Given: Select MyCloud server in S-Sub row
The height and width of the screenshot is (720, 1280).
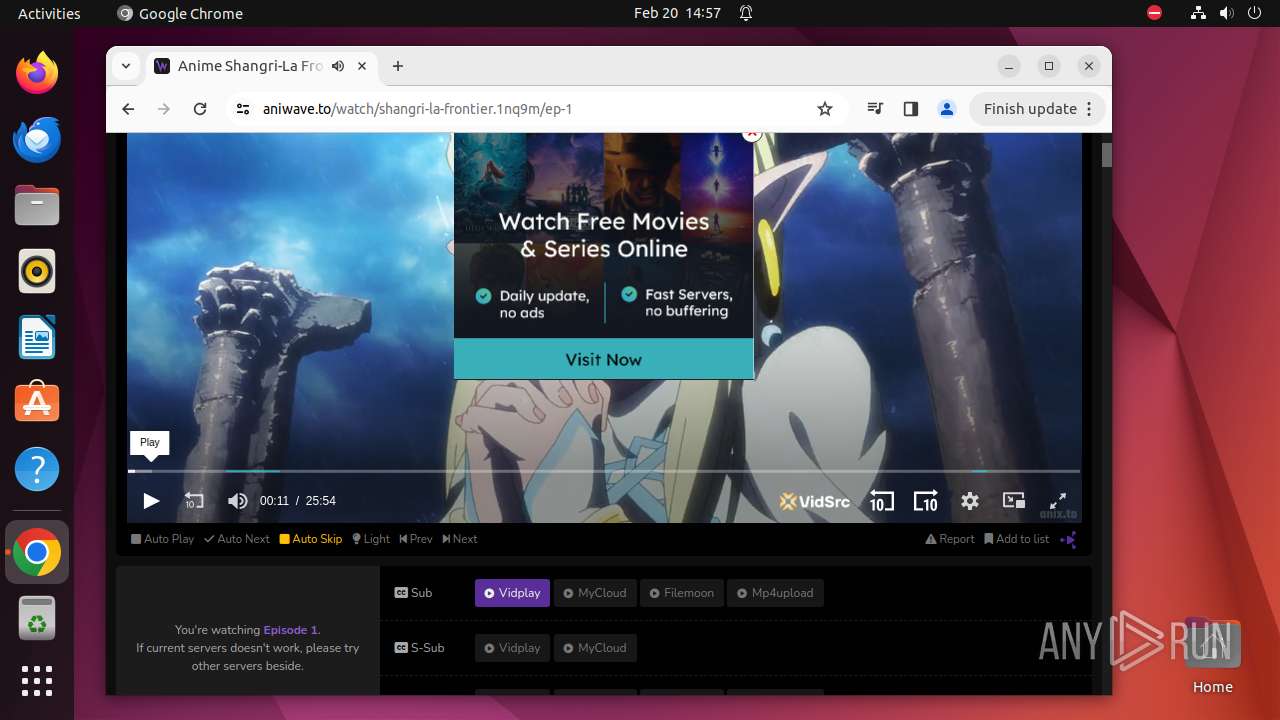Looking at the screenshot, I should pyautogui.click(x=595, y=648).
